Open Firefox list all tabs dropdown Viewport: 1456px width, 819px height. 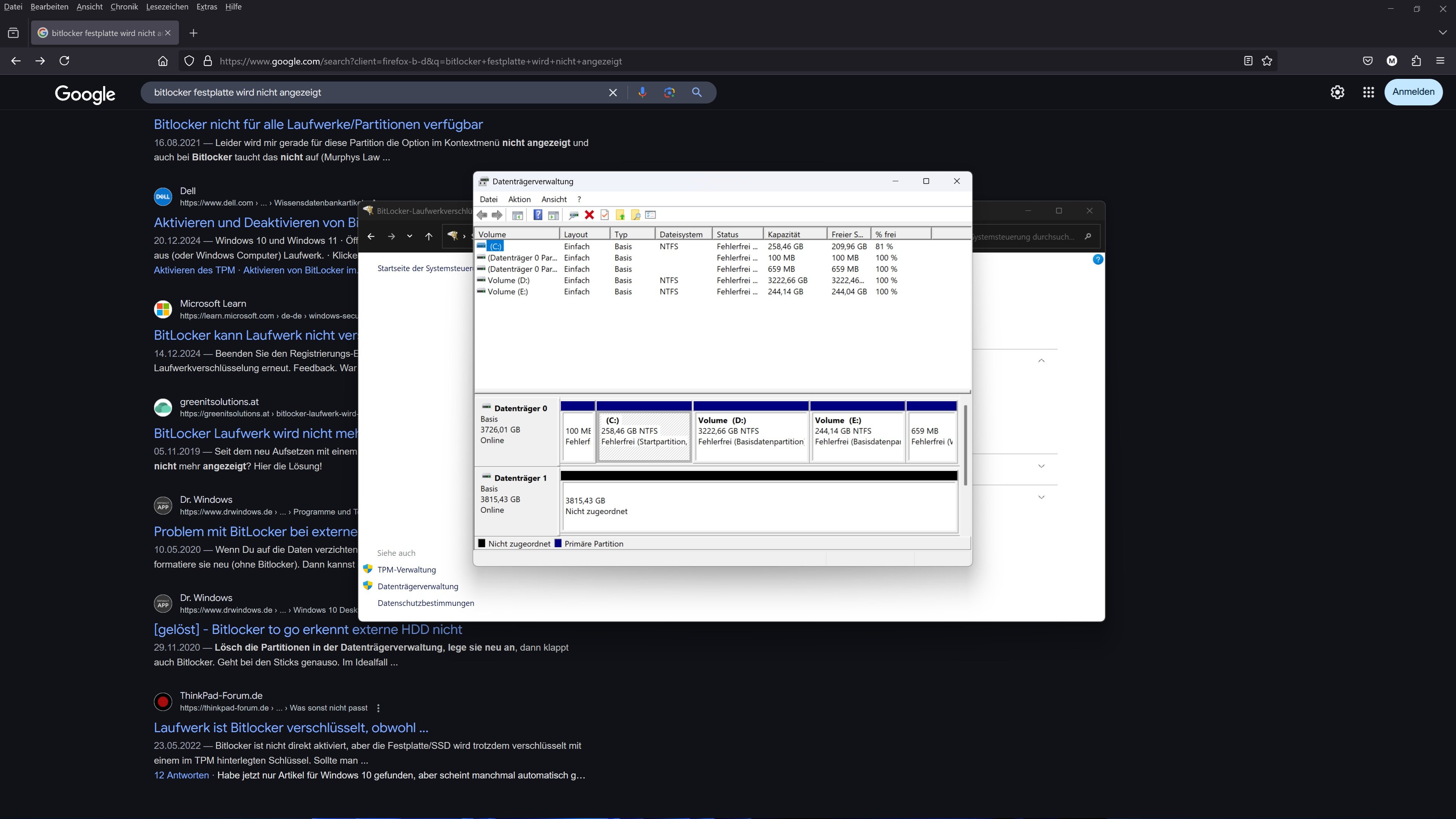(1442, 33)
